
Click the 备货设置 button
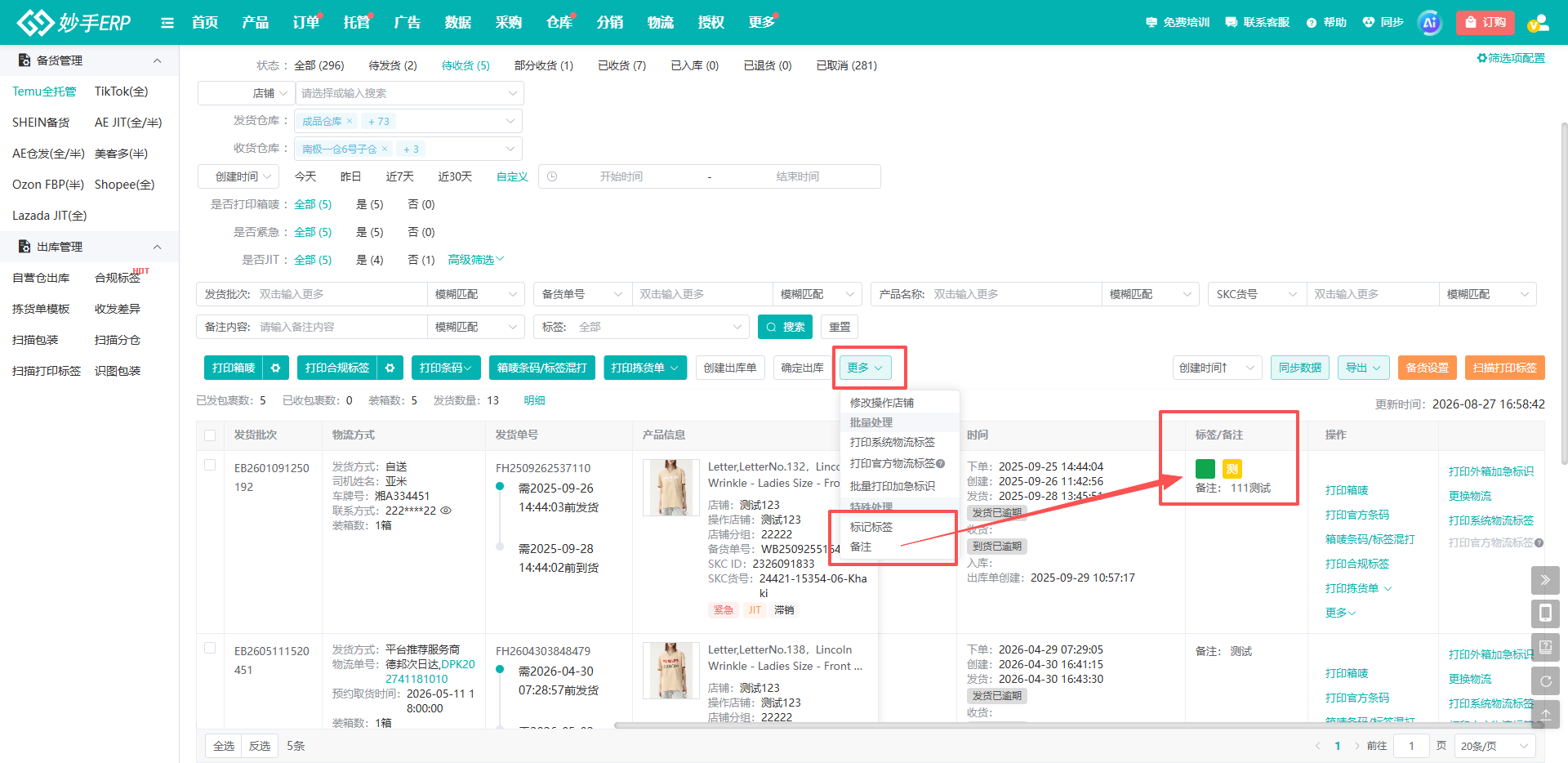point(1428,368)
